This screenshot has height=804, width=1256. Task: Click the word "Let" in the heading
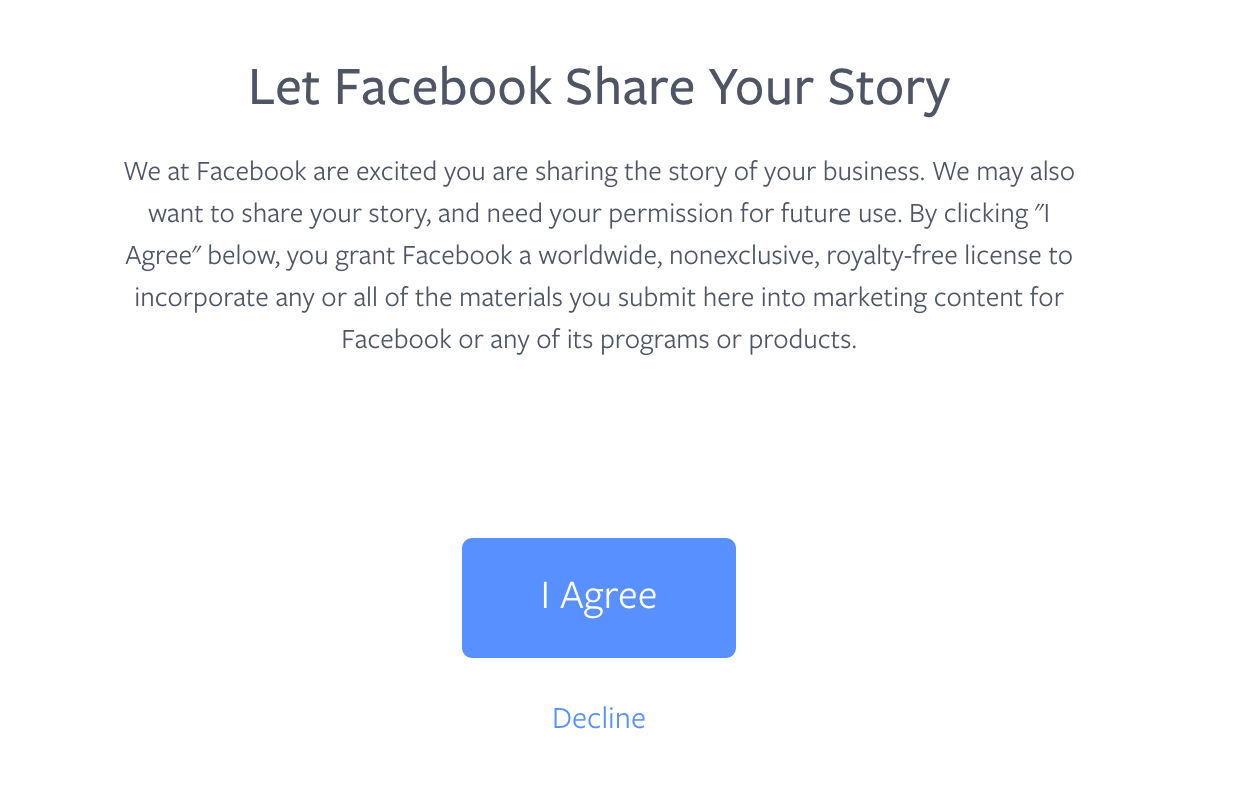point(282,87)
